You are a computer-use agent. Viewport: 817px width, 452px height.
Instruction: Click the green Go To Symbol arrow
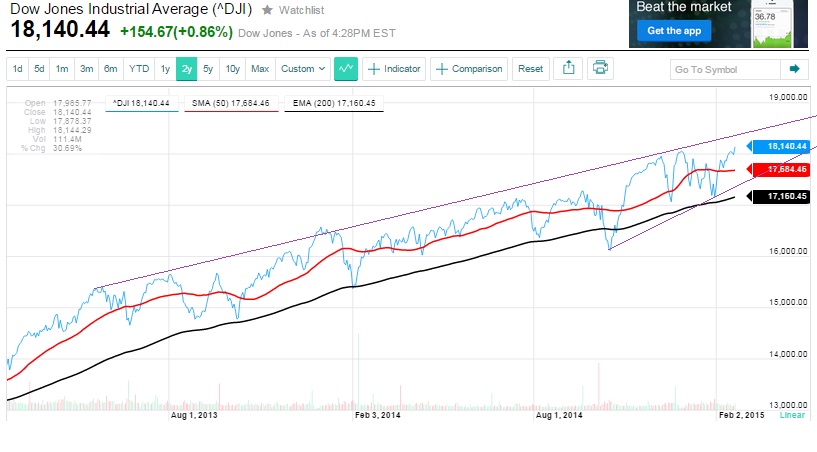(794, 69)
